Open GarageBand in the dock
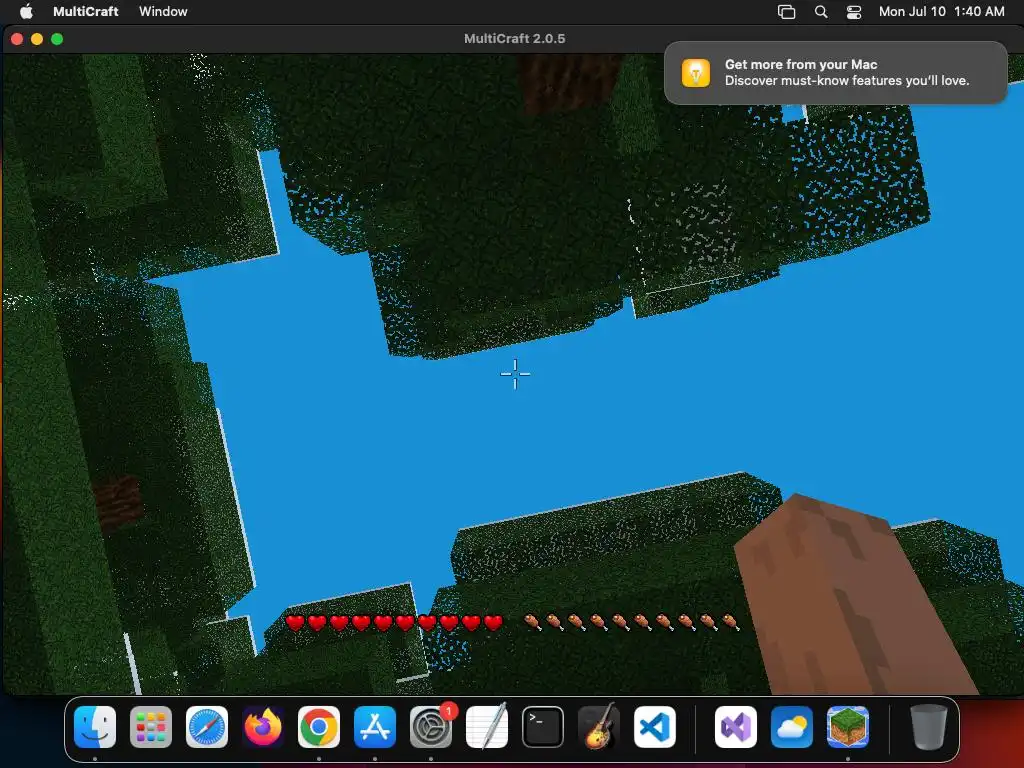Screen dimensions: 1024x768 pyautogui.click(x=599, y=727)
